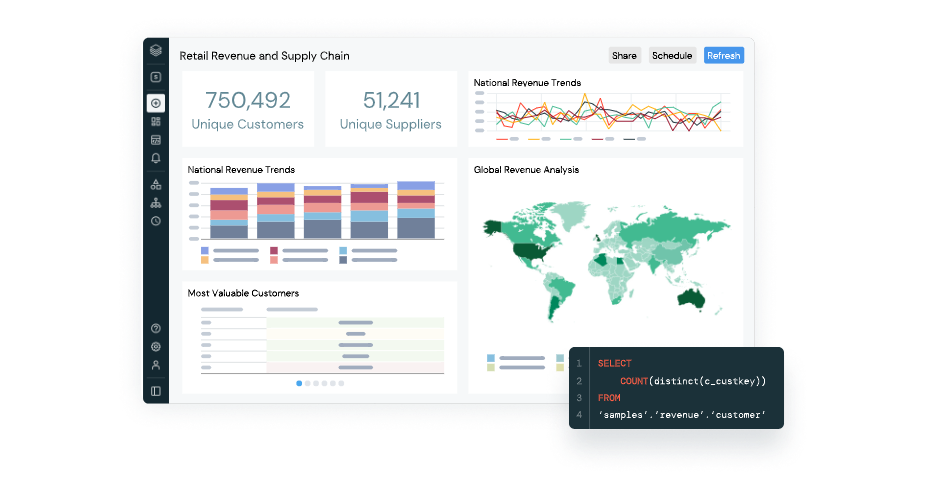Click the dark red legend swatch in the bar chart
Screen dimensions: 942x478
pos(274,250)
